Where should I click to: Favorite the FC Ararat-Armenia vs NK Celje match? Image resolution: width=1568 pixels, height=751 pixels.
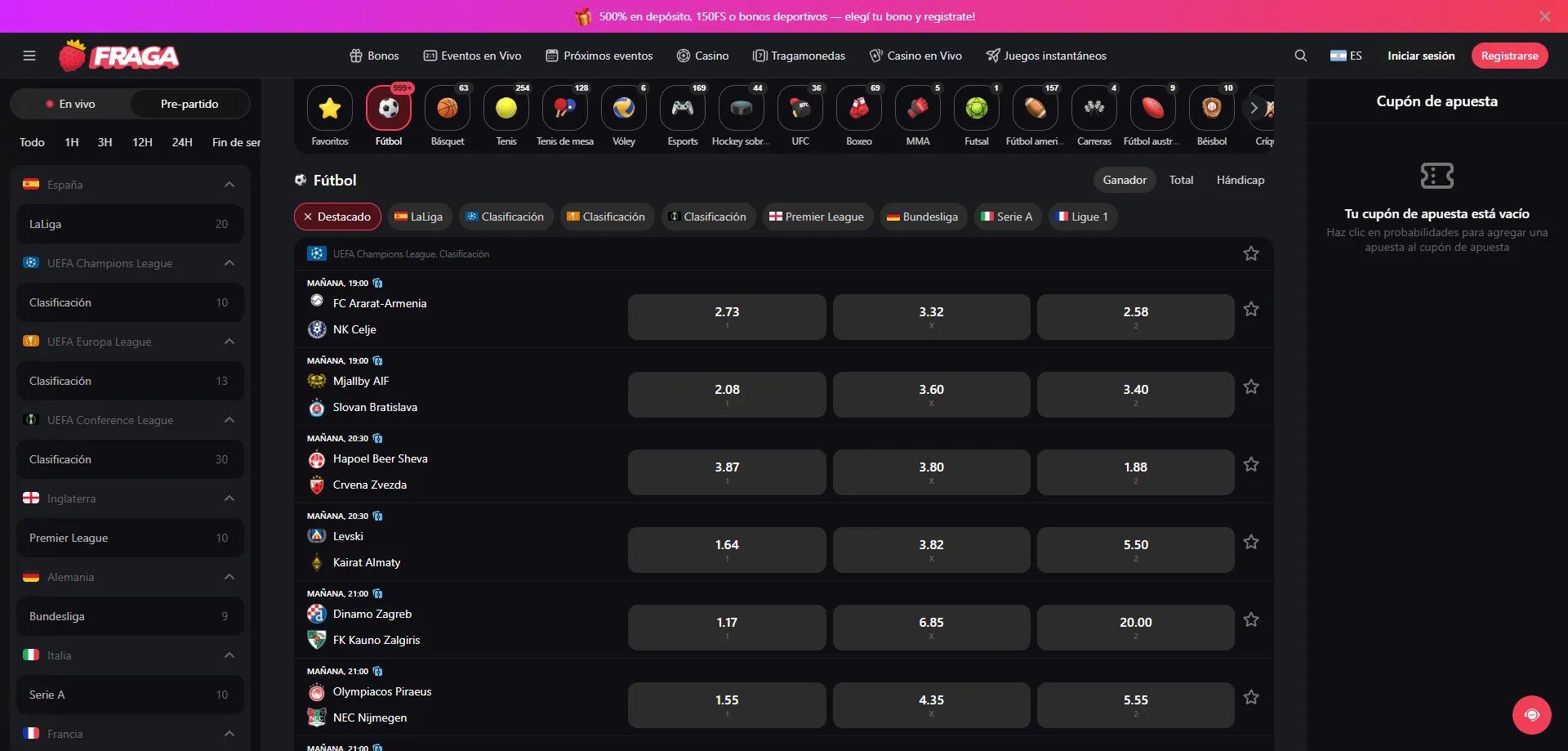[x=1250, y=309]
